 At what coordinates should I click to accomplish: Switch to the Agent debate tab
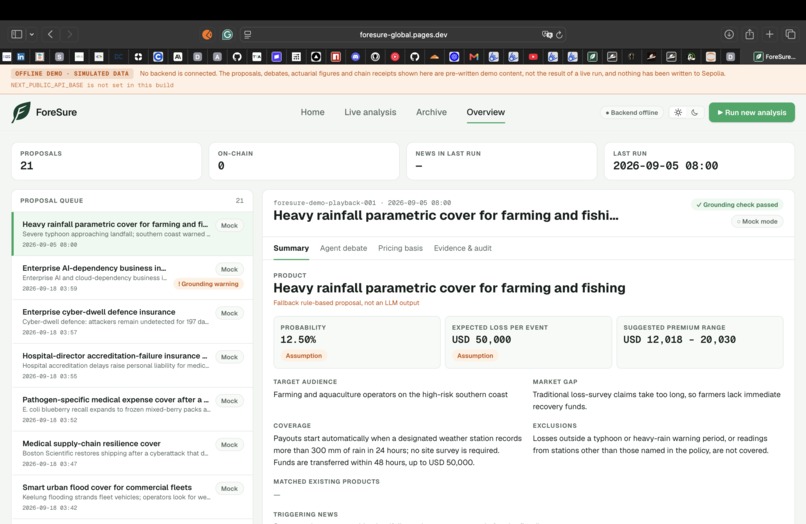click(343, 248)
